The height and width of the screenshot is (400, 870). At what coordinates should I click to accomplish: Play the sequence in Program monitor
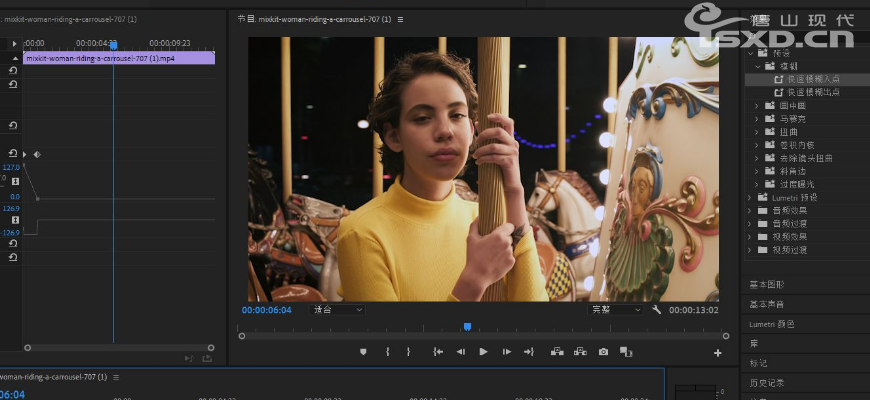click(x=483, y=352)
